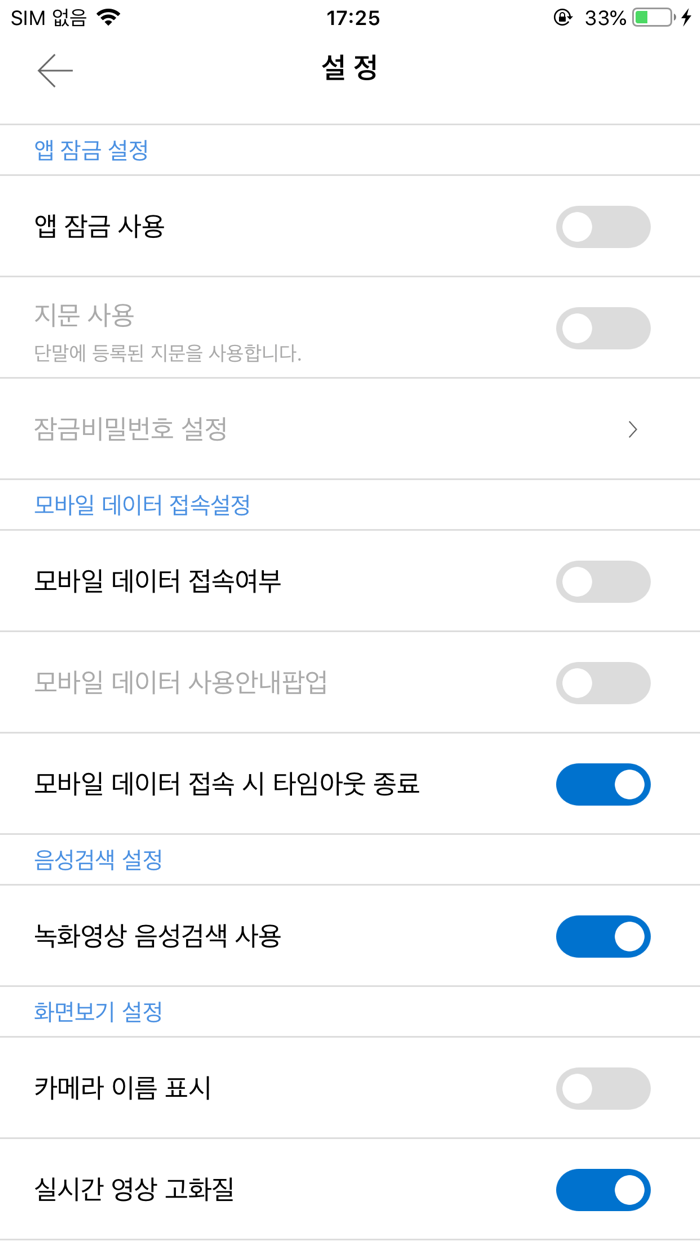
Task: Tap the 설정 title at the top
Action: [x=350, y=70]
